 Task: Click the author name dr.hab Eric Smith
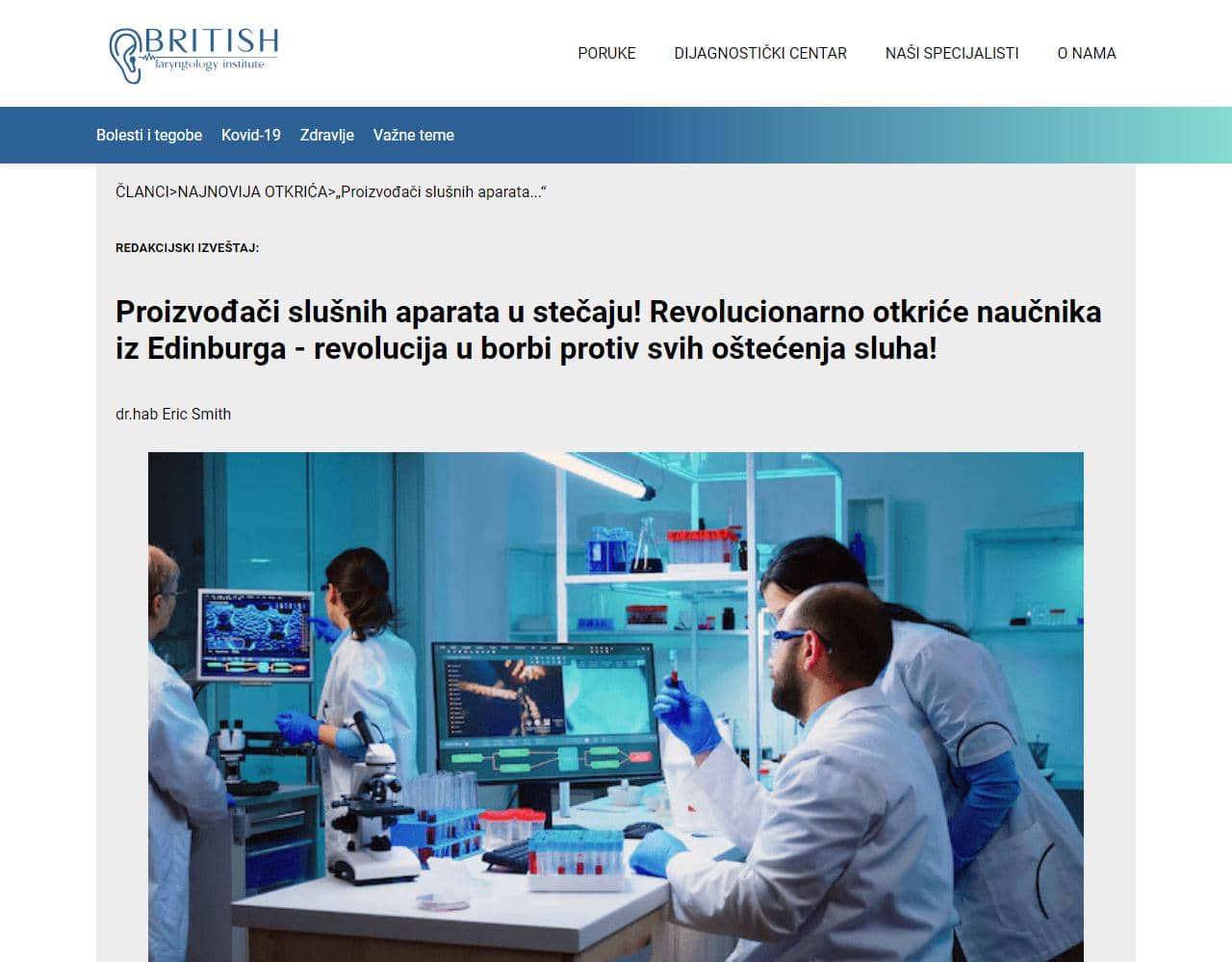pos(173,414)
